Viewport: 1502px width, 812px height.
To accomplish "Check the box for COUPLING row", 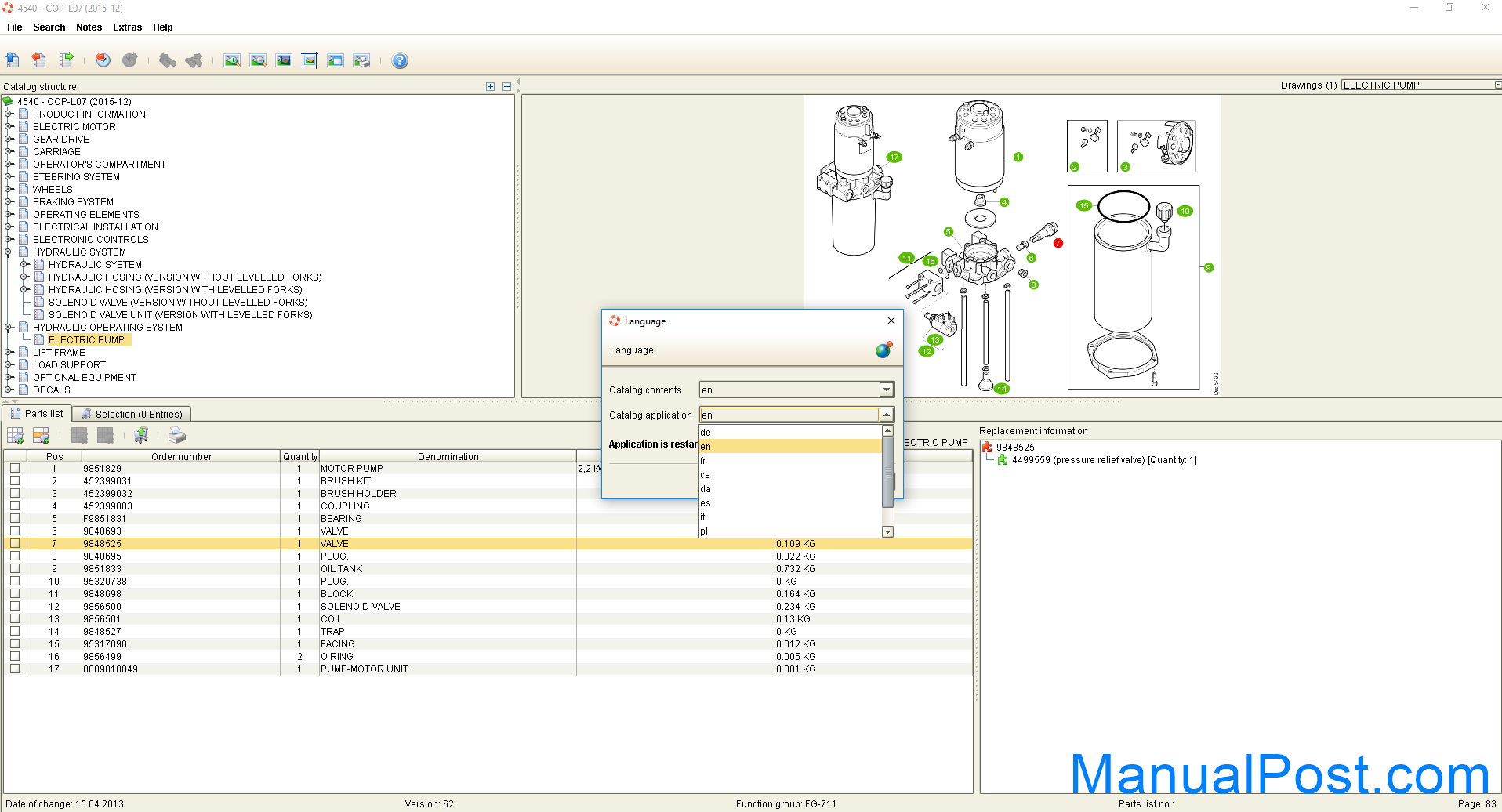I will (x=15, y=506).
